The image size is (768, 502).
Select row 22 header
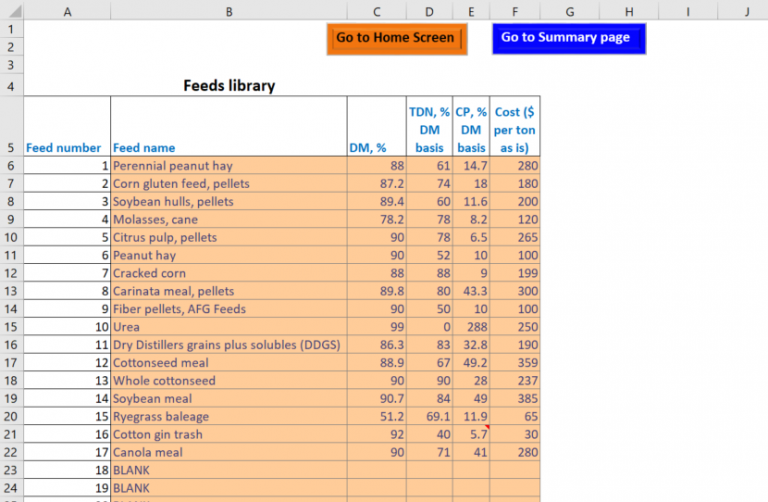[x=11, y=453]
